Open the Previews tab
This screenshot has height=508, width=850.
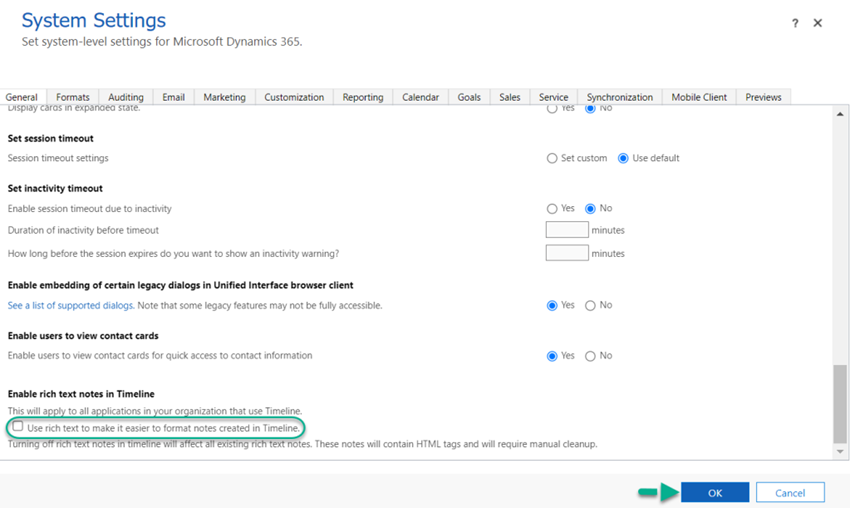(763, 97)
